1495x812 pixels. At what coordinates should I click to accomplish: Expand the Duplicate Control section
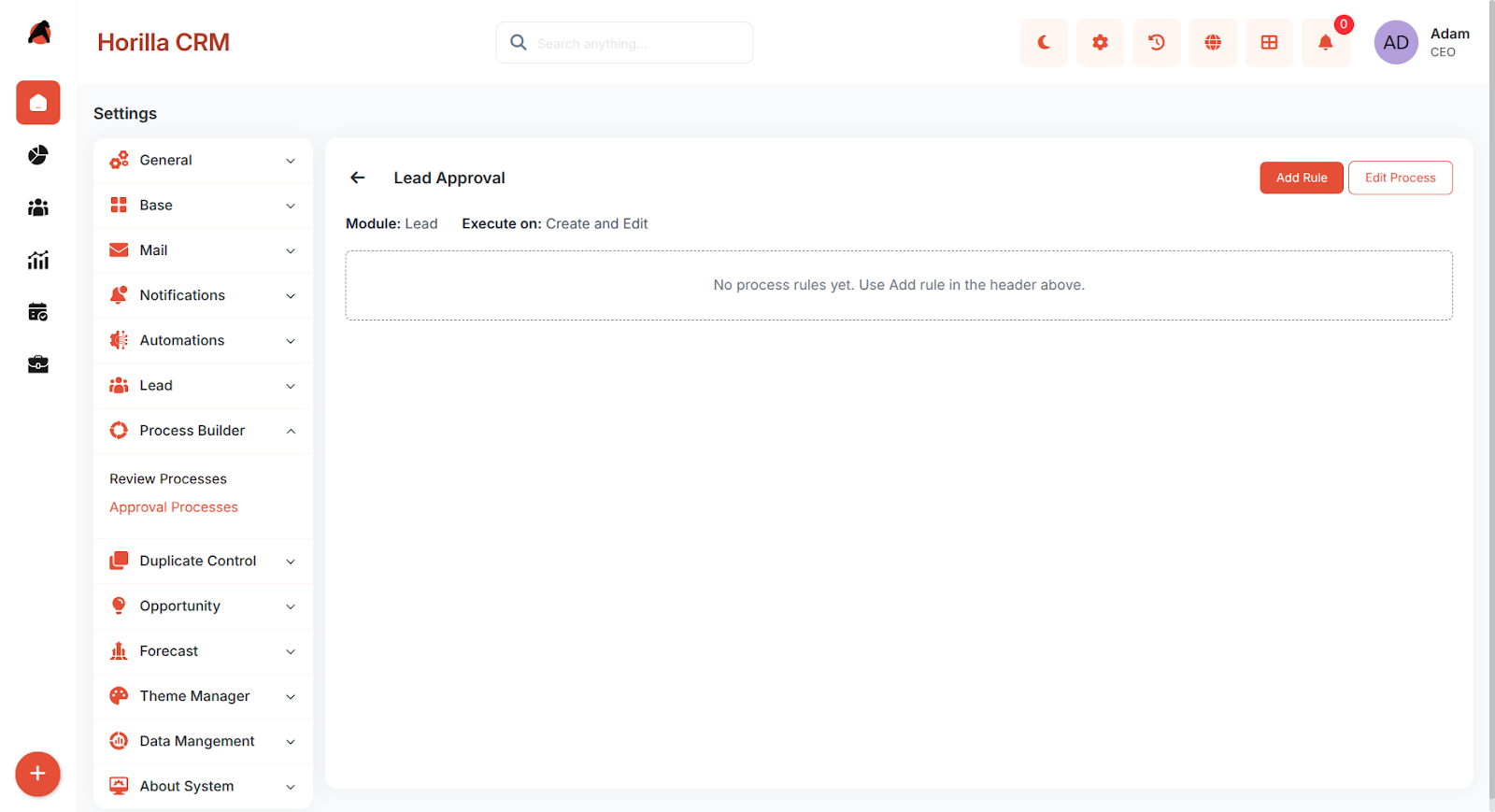tap(203, 562)
